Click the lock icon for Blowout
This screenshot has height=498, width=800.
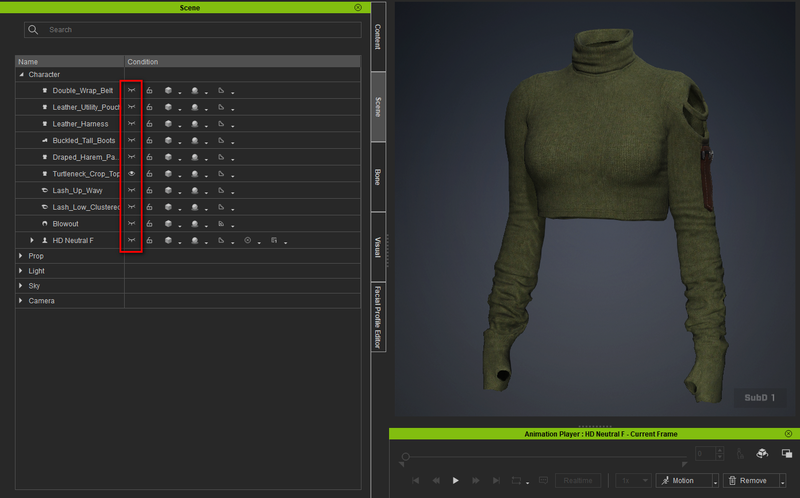[x=149, y=224]
